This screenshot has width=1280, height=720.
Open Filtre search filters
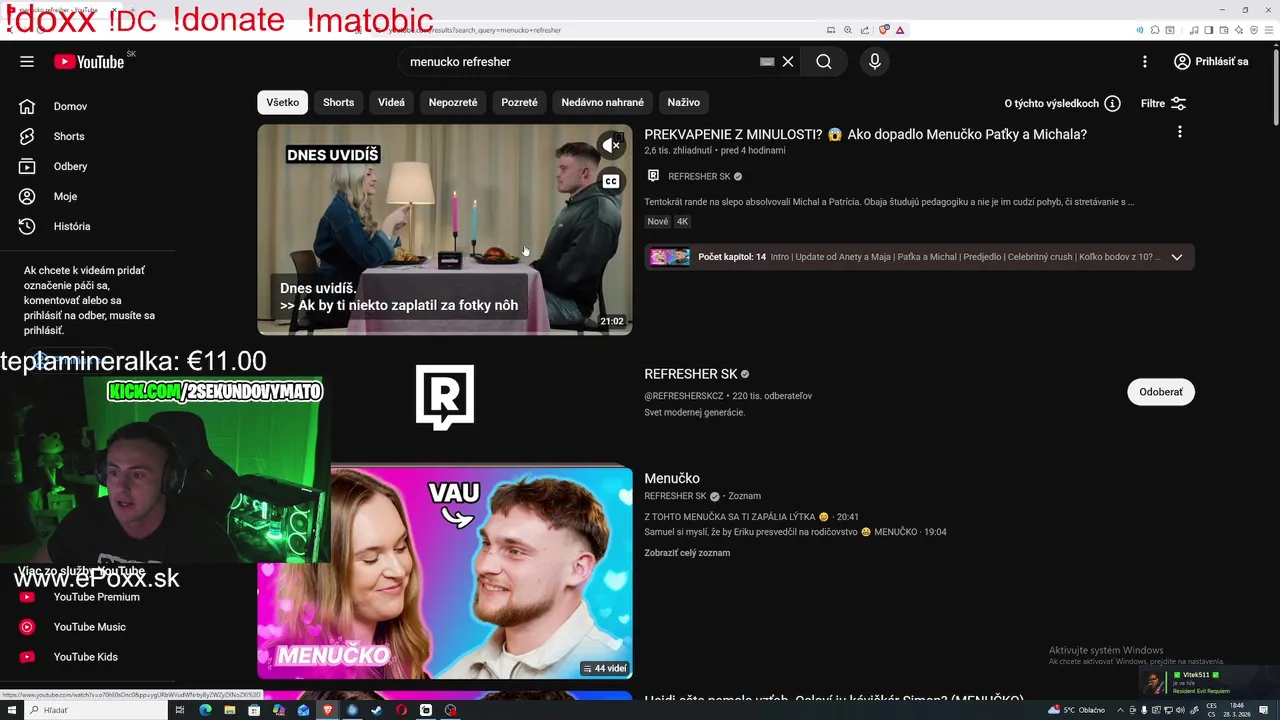[x=1163, y=103]
